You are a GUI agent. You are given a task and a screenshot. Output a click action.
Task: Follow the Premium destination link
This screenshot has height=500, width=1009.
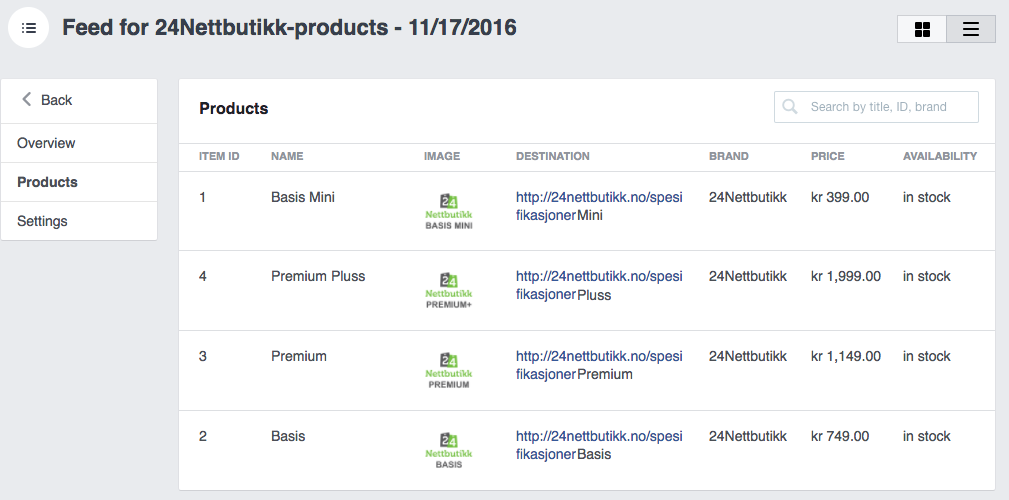[599, 365]
